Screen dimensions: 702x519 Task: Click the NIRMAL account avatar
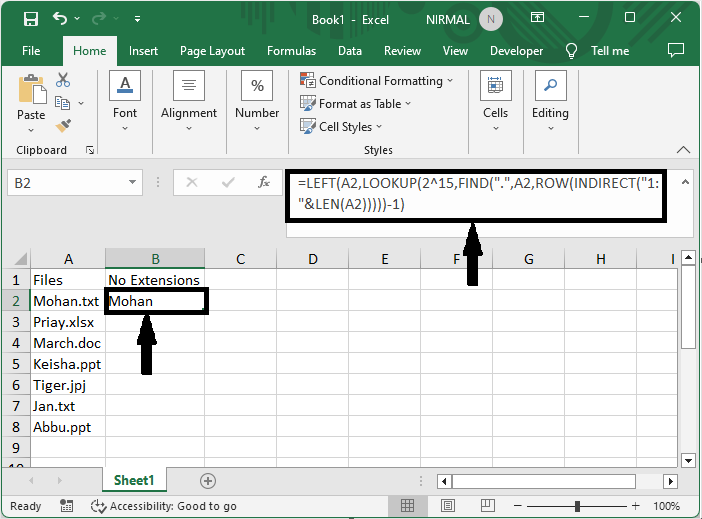point(491,19)
